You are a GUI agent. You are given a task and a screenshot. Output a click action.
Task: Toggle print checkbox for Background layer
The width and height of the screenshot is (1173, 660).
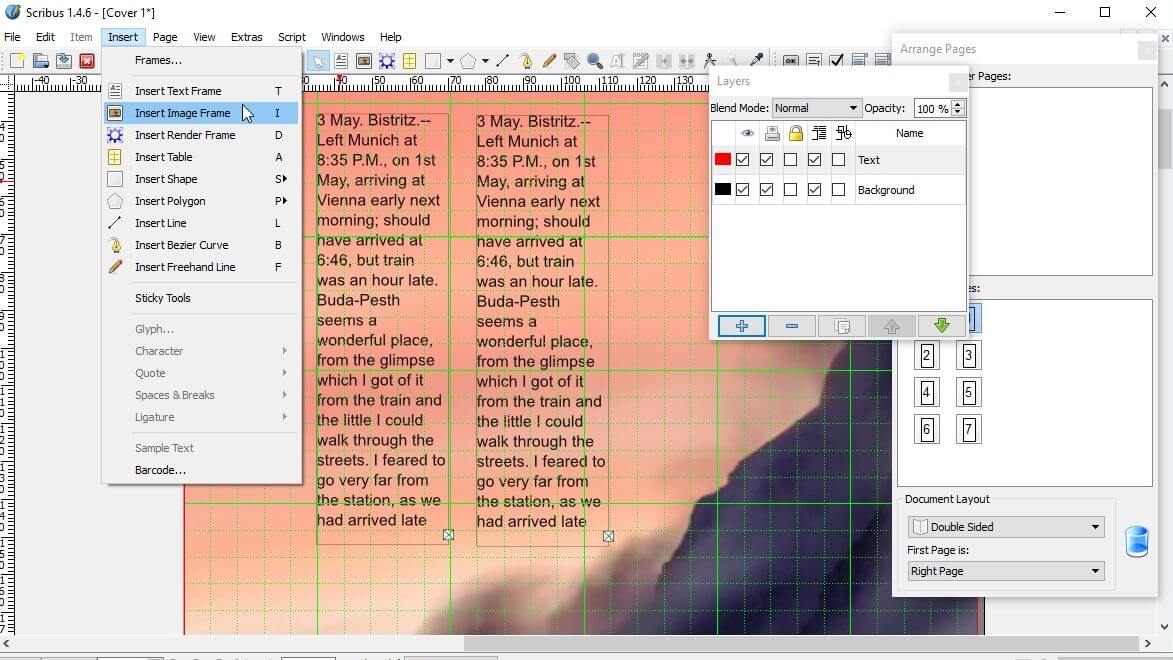coord(766,189)
